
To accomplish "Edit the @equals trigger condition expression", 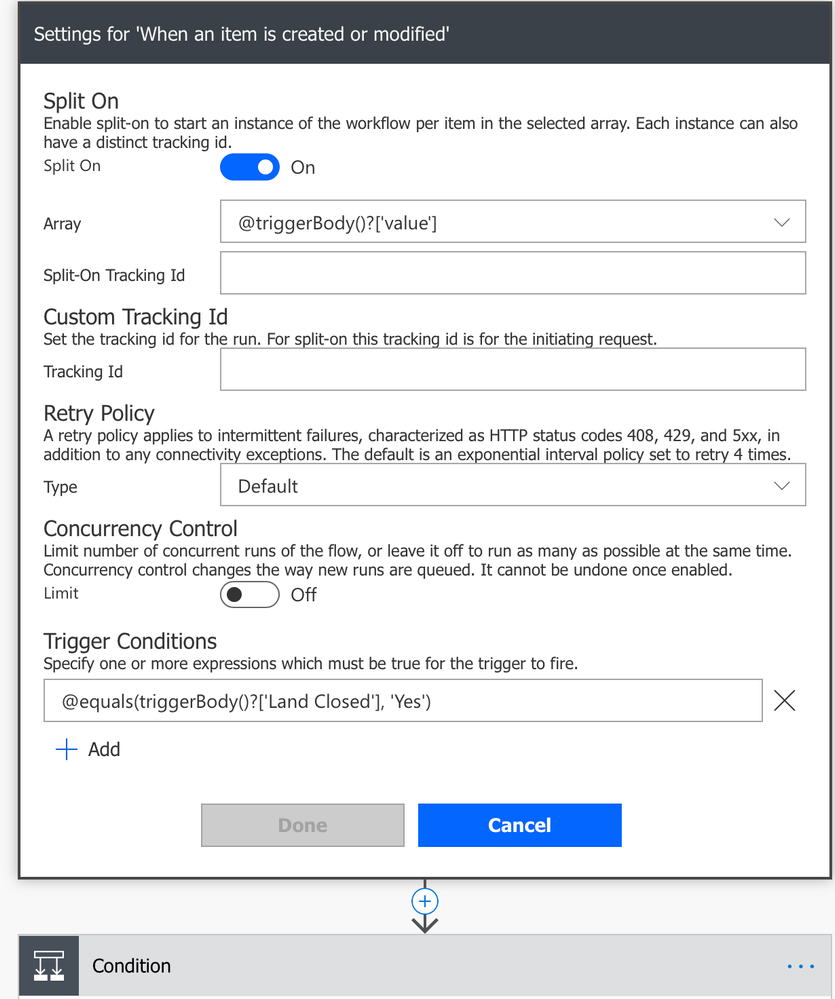I will pos(400,700).
